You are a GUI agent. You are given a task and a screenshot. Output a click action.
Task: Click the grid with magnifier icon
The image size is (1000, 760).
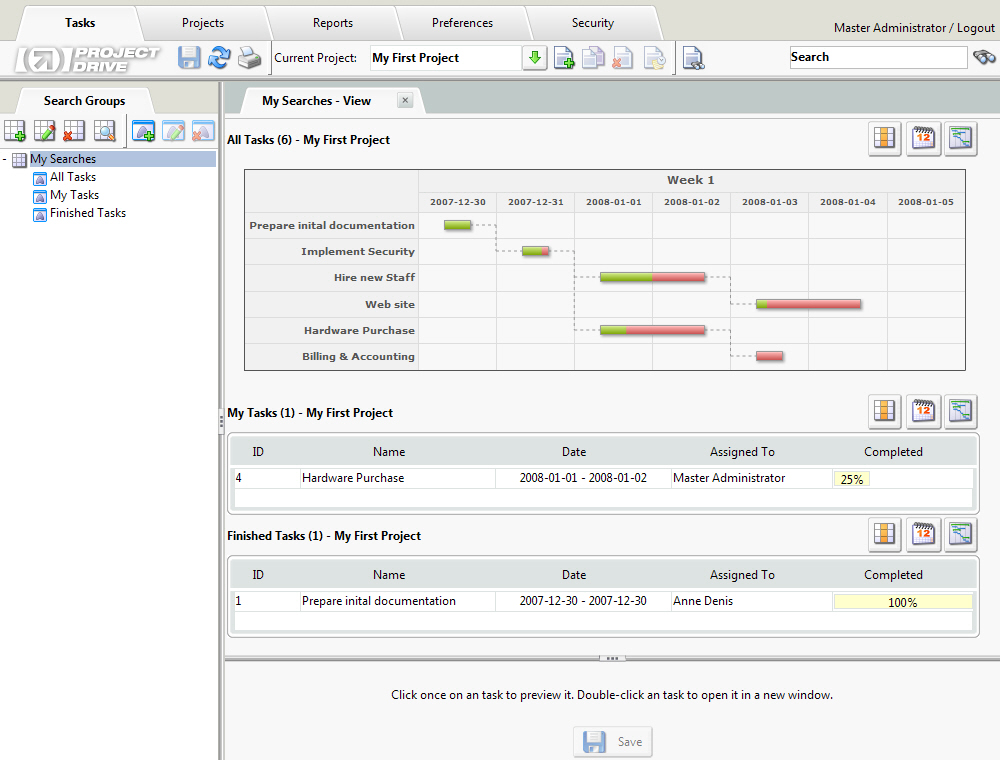(x=105, y=131)
